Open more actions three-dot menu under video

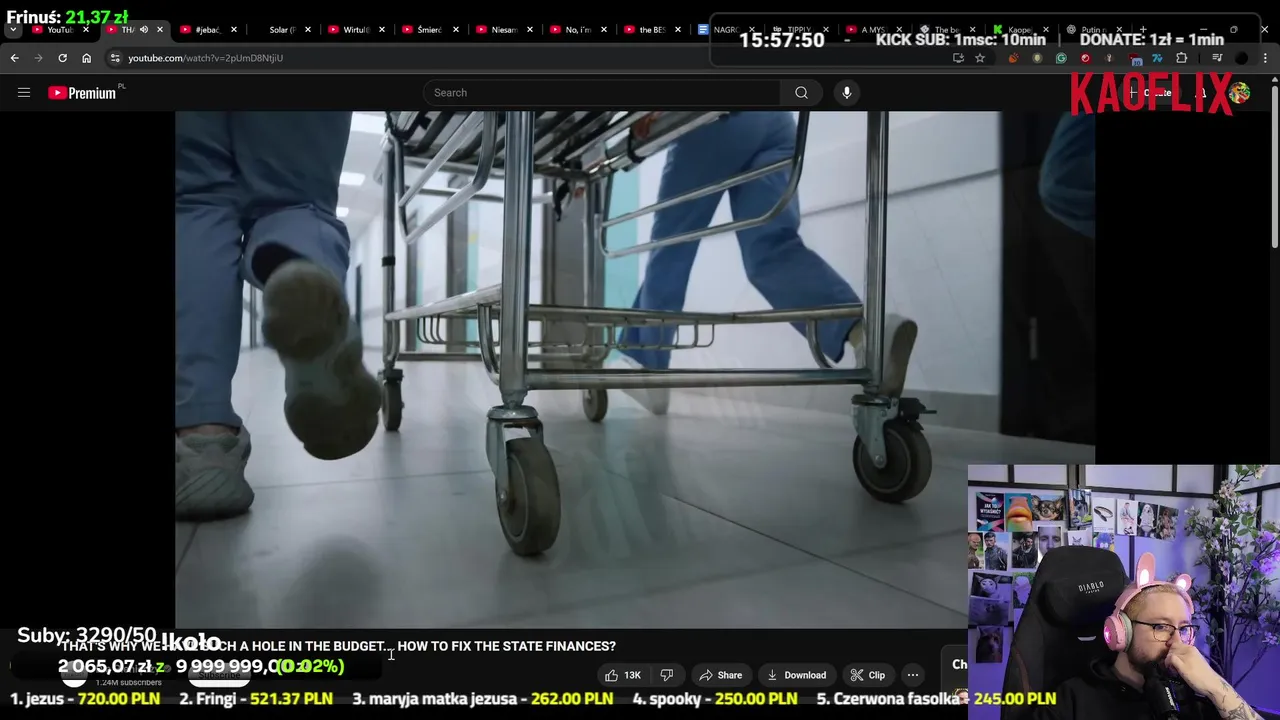(912, 675)
